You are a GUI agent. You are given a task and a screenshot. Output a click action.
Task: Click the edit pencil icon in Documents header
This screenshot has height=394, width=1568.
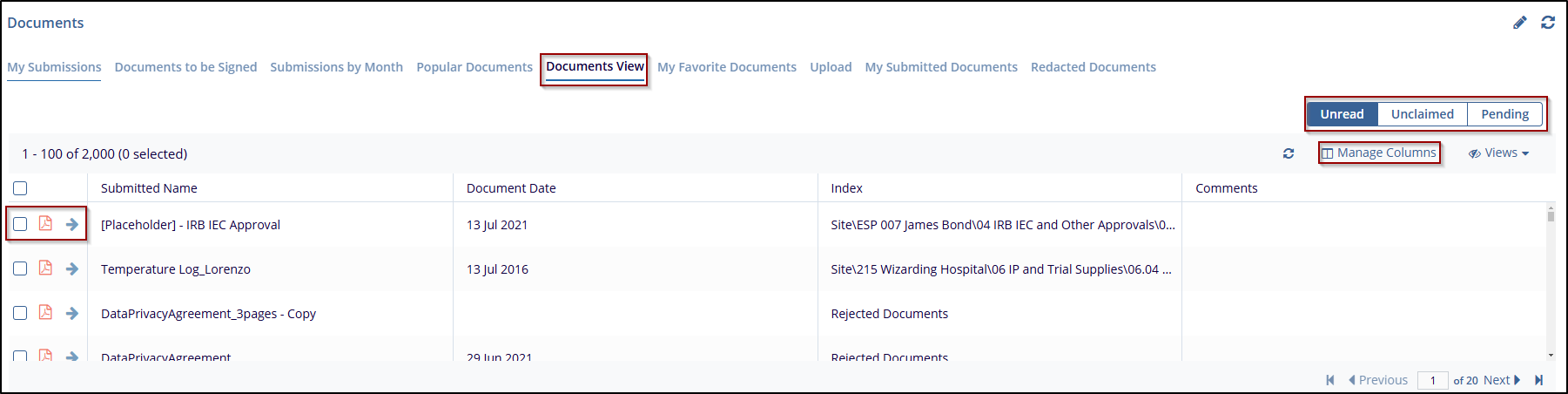(1519, 23)
